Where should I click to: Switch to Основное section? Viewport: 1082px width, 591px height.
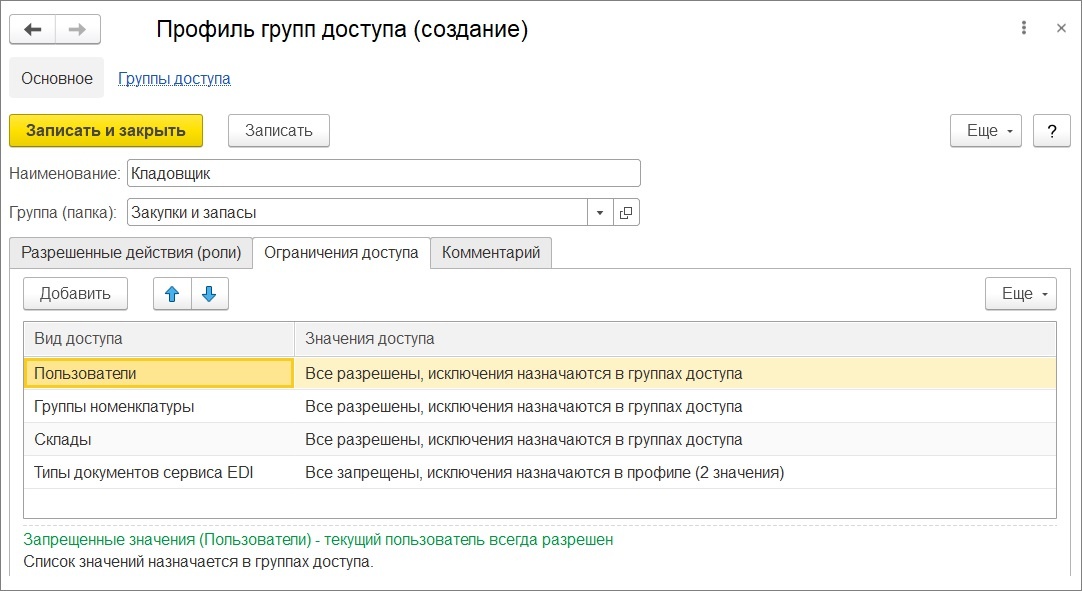pyautogui.click(x=57, y=79)
